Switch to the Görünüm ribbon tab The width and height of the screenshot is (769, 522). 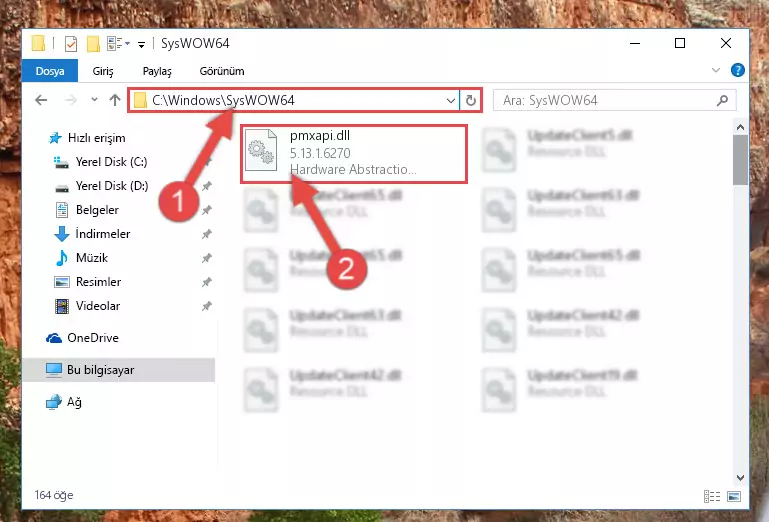(222, 71)
